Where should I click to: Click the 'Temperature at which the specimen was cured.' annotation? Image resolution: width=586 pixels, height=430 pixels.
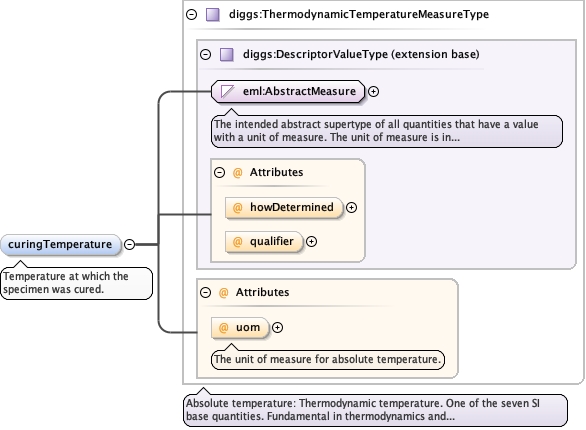pyautogui.click(x=77, y=283)
